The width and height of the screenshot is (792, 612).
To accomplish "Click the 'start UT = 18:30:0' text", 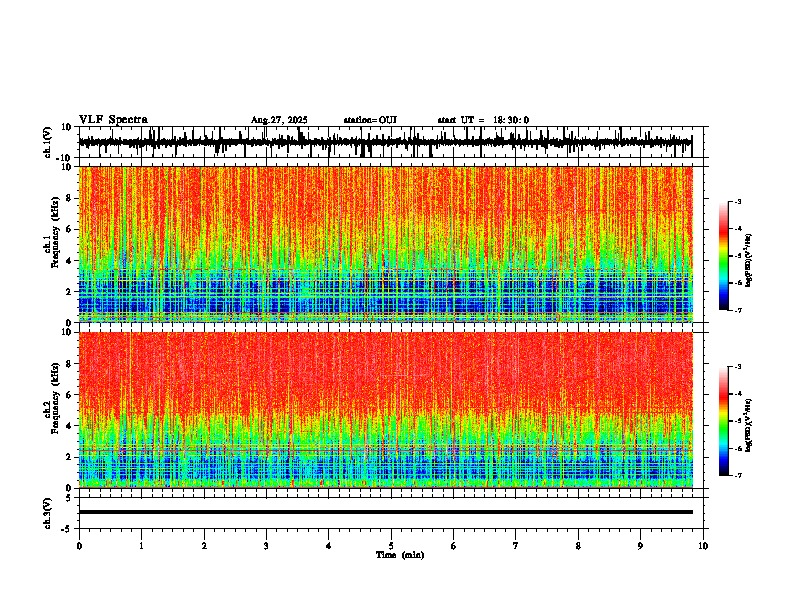I will point(483,120).
